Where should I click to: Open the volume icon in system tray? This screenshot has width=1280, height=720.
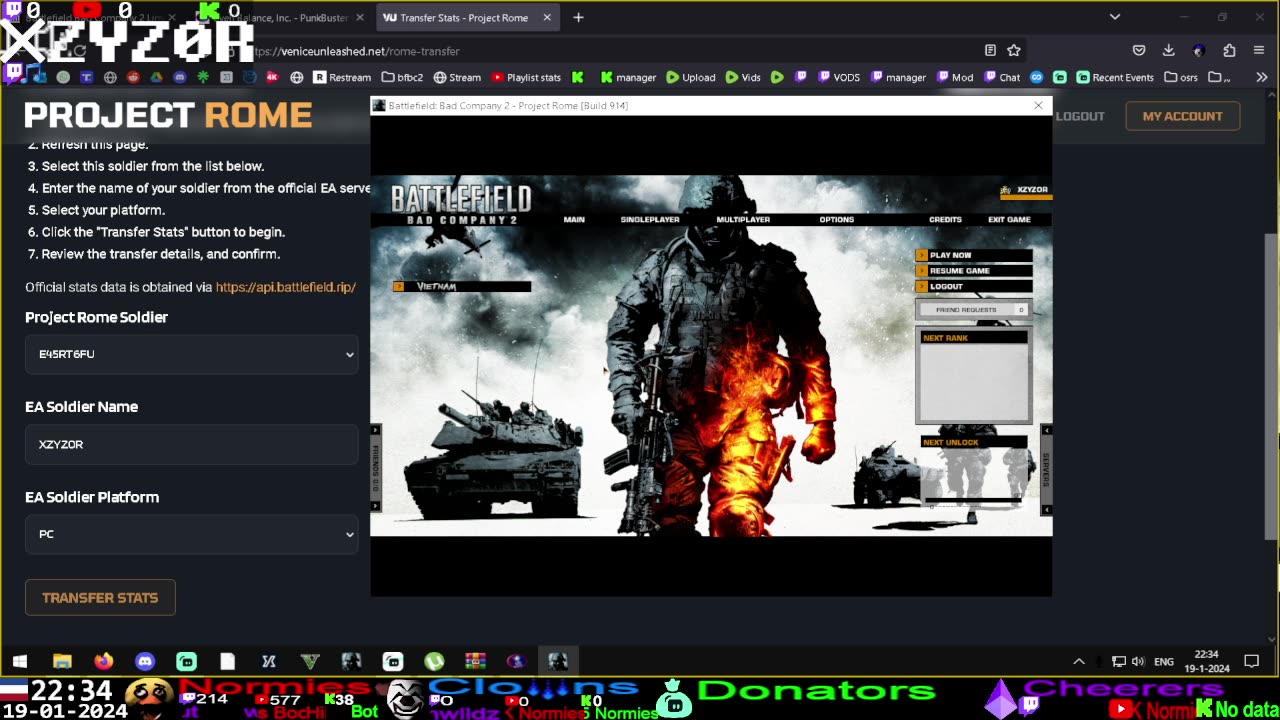(1138, 661)
